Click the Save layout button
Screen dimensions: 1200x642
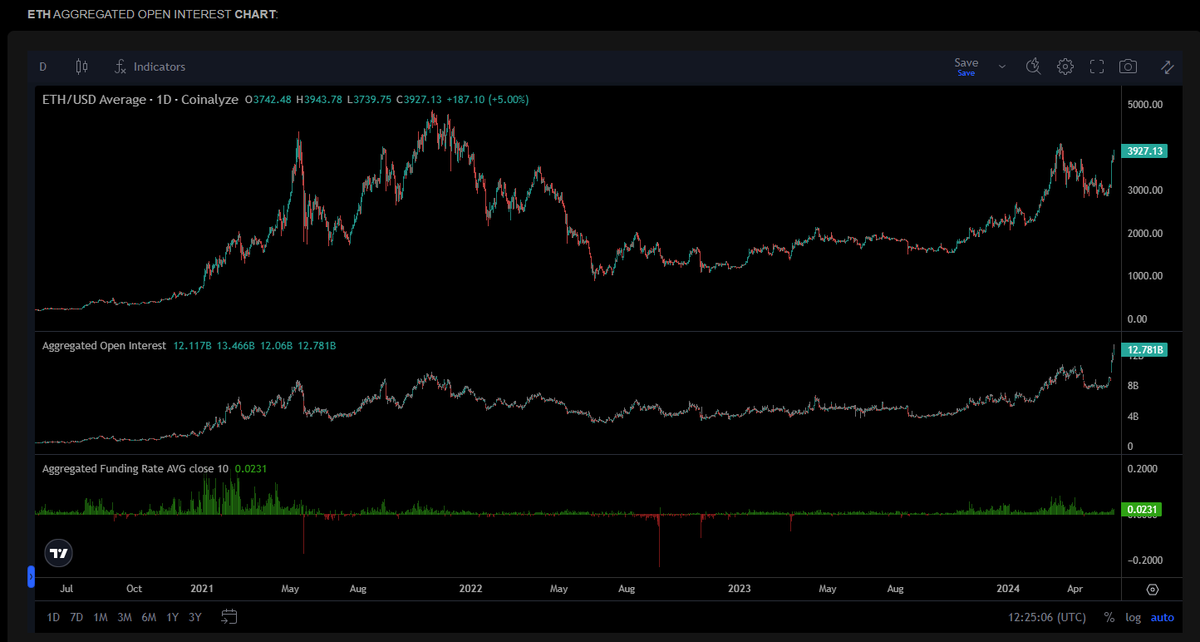[966, 66]
